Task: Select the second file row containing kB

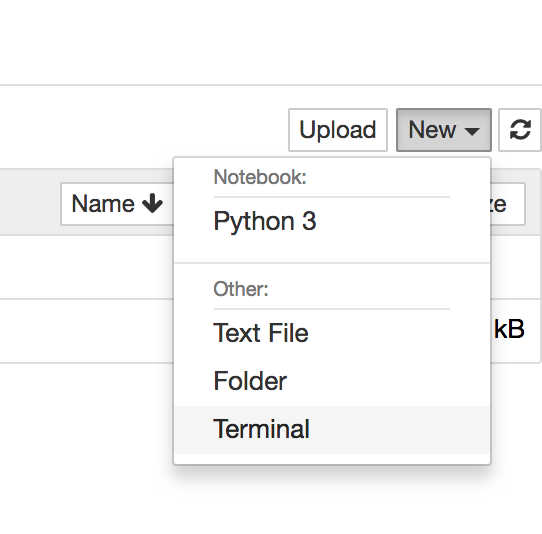Action: (86, 331)
